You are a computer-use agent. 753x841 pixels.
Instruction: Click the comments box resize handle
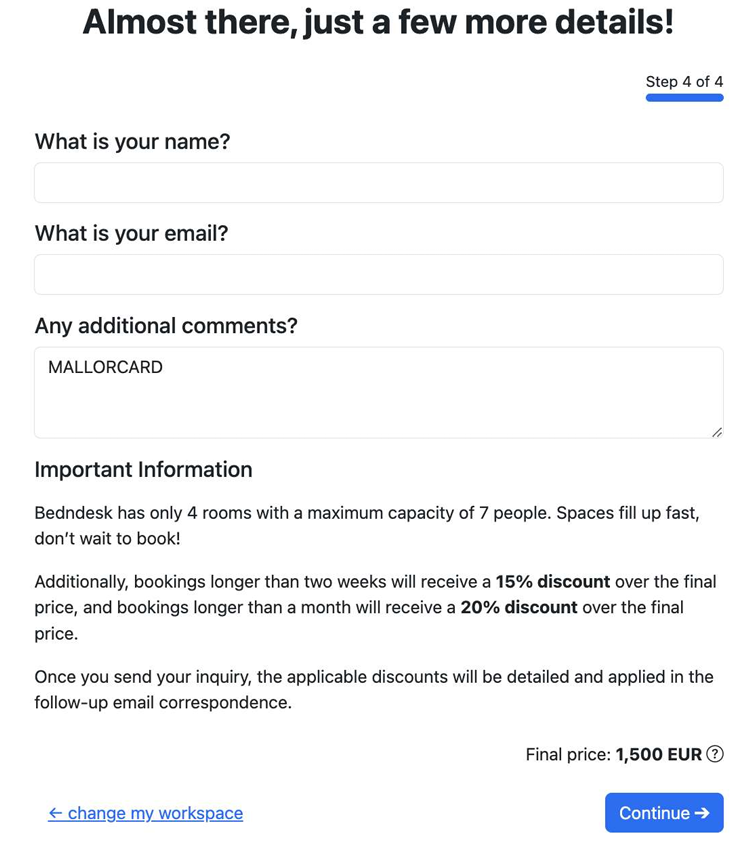[x=716, y=431]
